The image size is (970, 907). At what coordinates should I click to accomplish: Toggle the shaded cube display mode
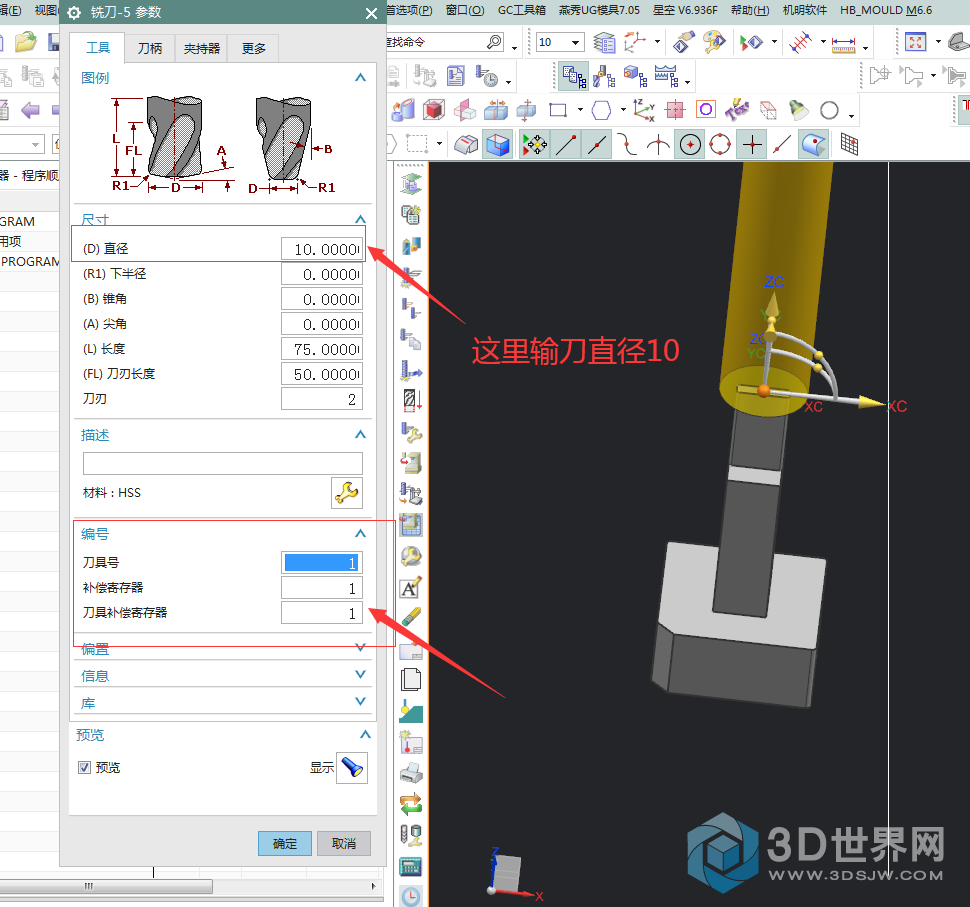pos(497,145)
